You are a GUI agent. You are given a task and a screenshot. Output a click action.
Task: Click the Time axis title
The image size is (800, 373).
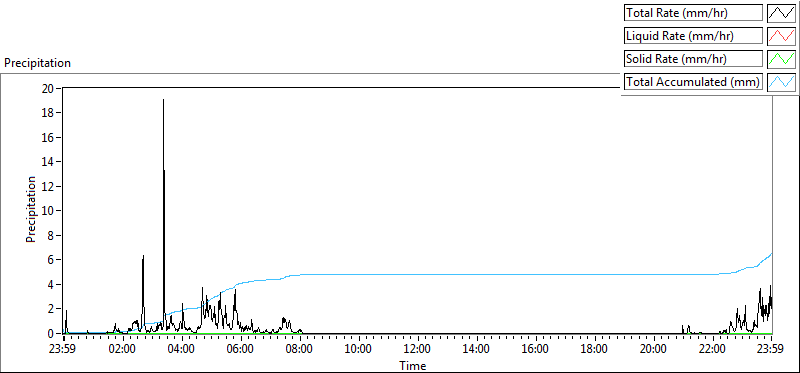[x=413, y=365]
